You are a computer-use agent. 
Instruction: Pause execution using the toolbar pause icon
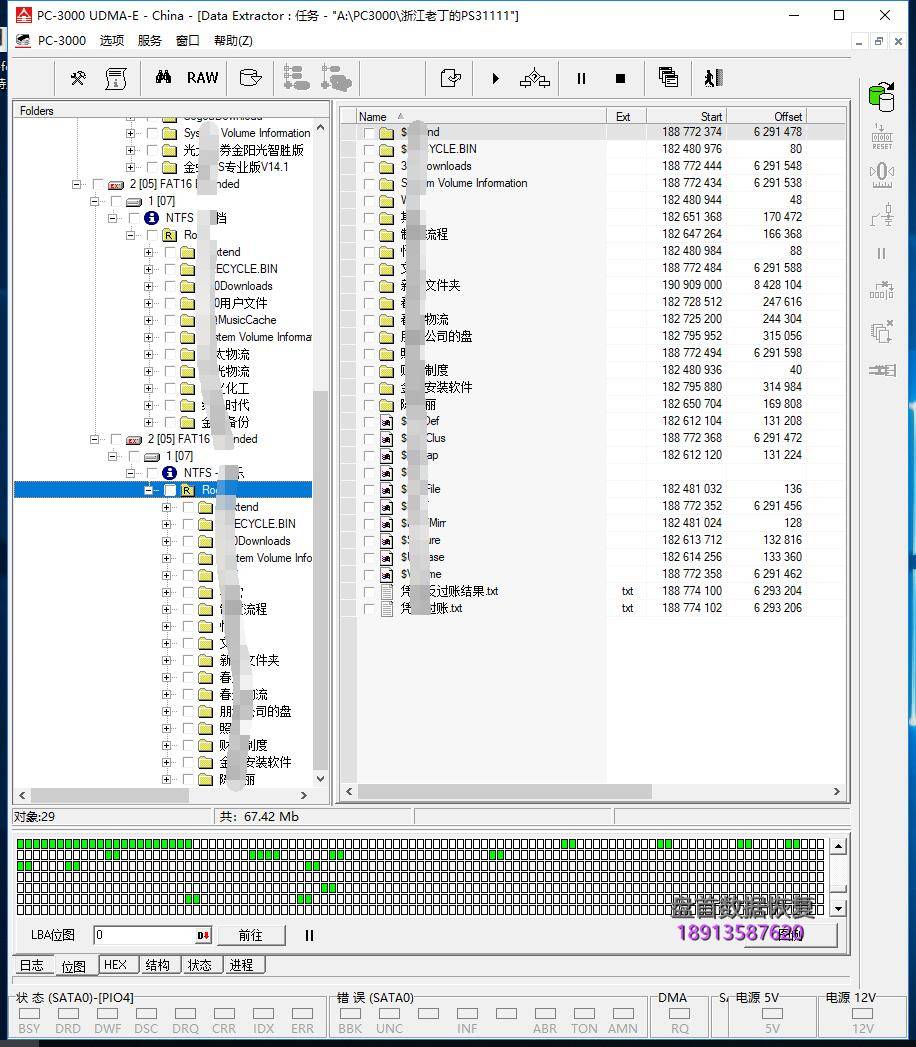581,78
